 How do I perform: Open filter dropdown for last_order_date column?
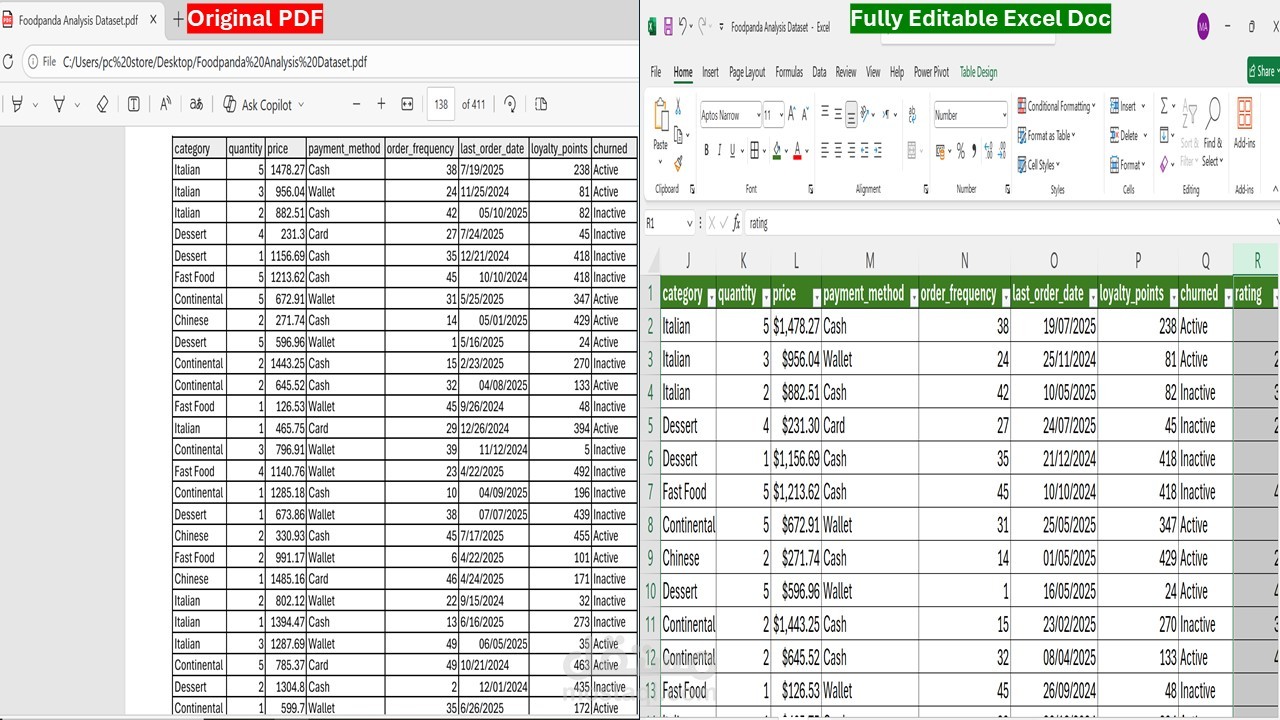coord(1093,298)
